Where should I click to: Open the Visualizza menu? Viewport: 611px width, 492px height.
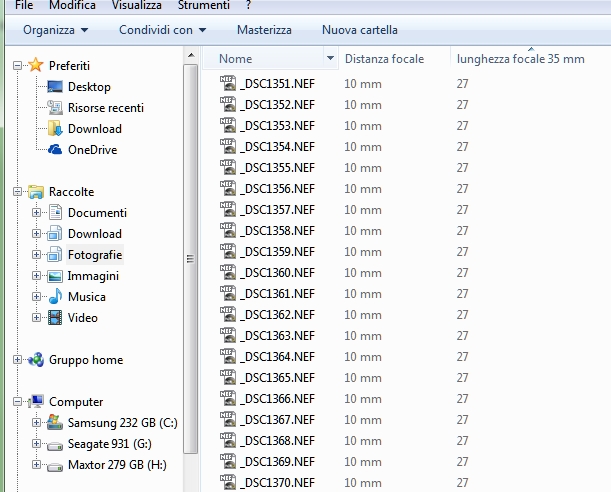pyautogui.click(x=136, y=6)
